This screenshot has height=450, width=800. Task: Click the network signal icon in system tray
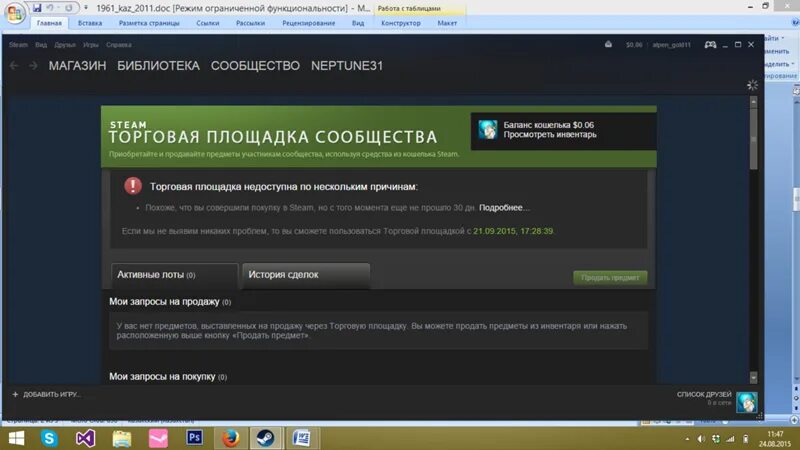730,439
